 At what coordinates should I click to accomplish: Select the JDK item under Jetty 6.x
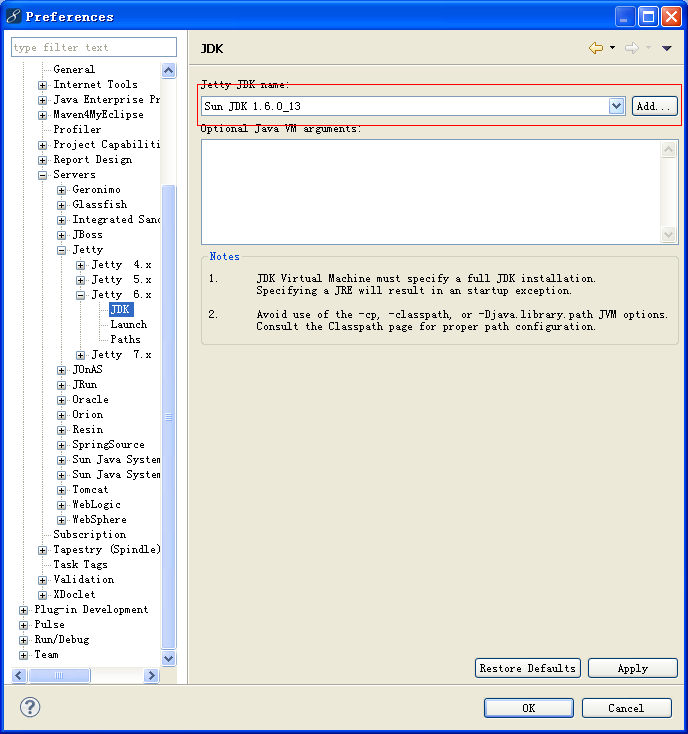[x=121, y=309]
